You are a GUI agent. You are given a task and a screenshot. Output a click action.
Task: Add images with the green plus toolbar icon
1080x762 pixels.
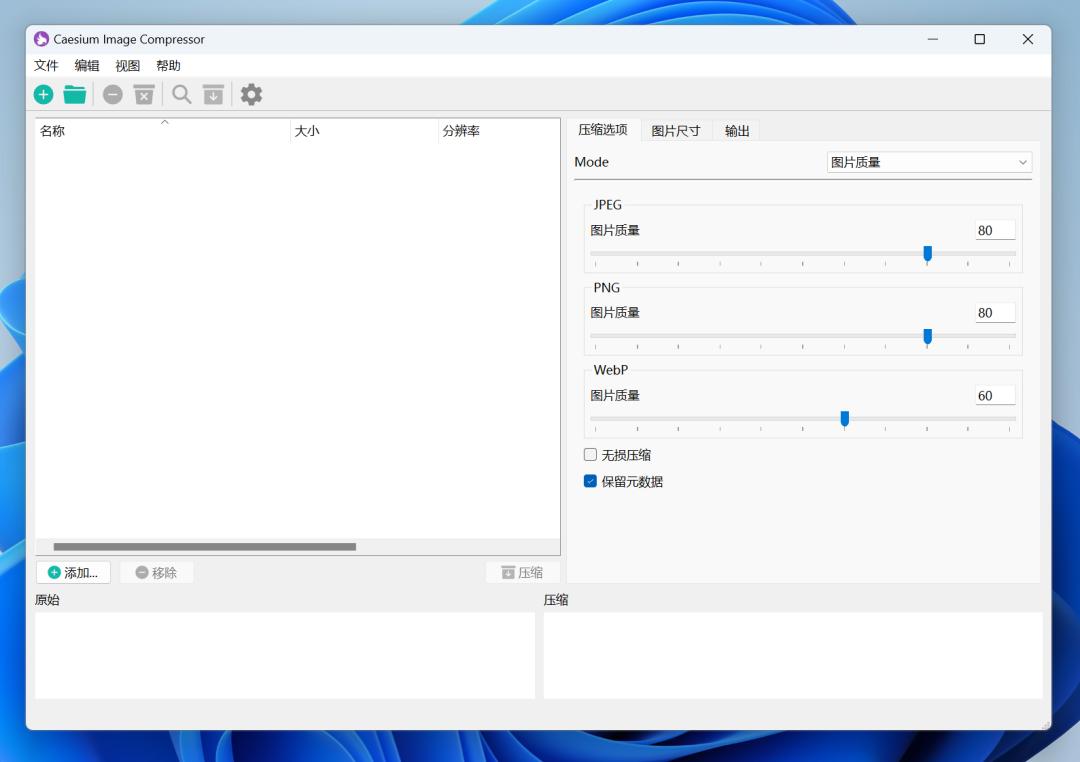click(x=43, y=94)
